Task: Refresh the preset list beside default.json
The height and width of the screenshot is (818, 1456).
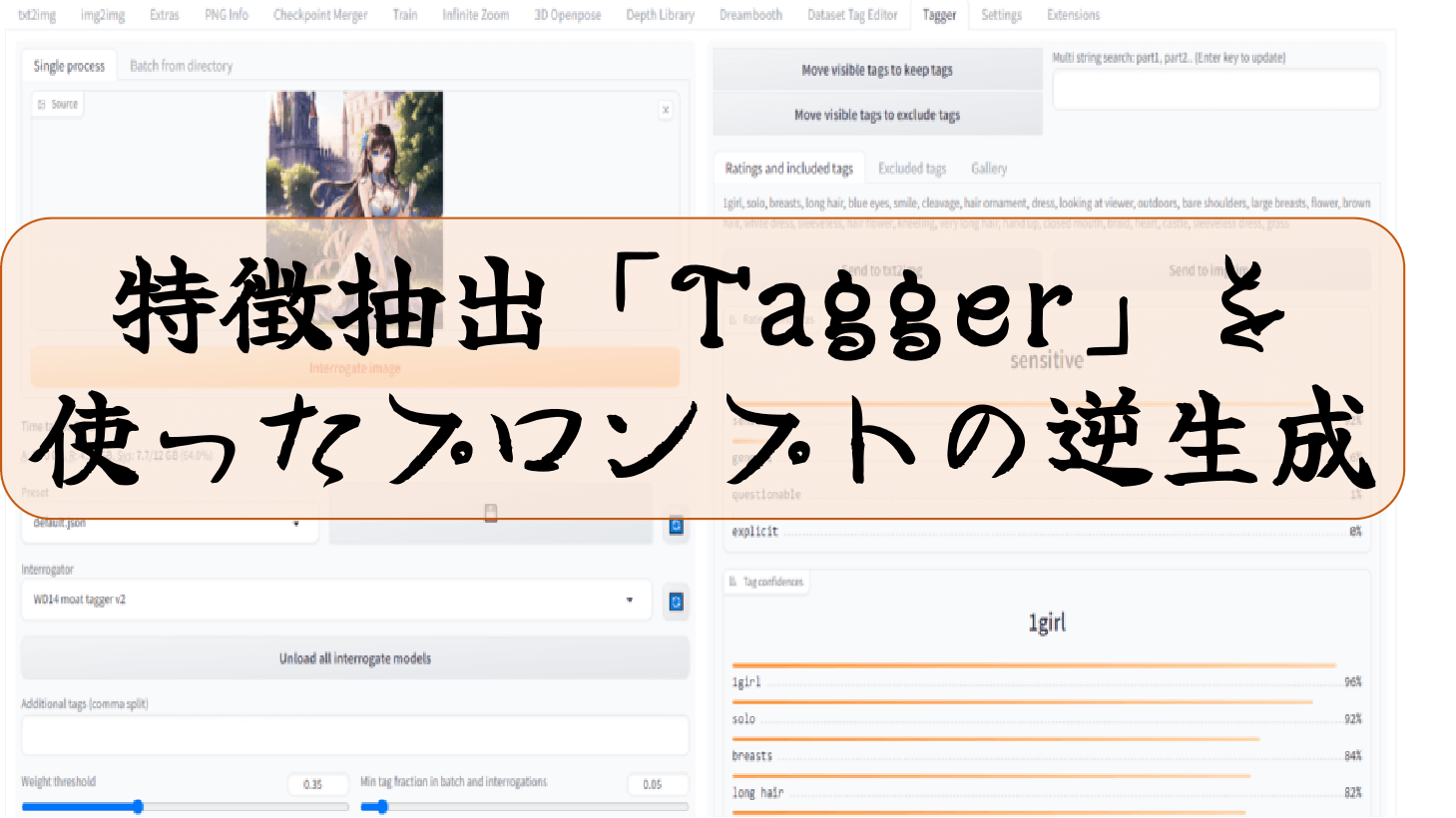Action: pyautogui.click(x=676, y=526)
